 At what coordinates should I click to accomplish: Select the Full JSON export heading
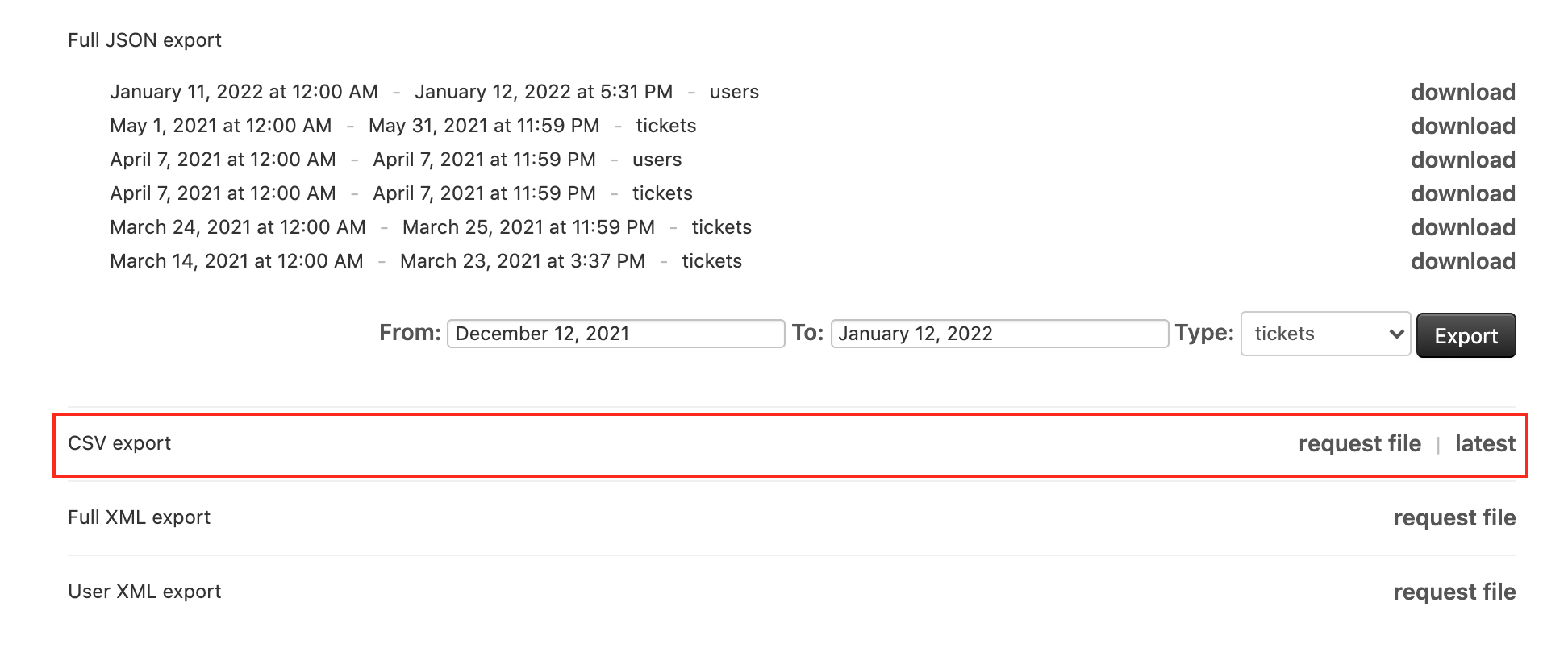tap(144, 39)
